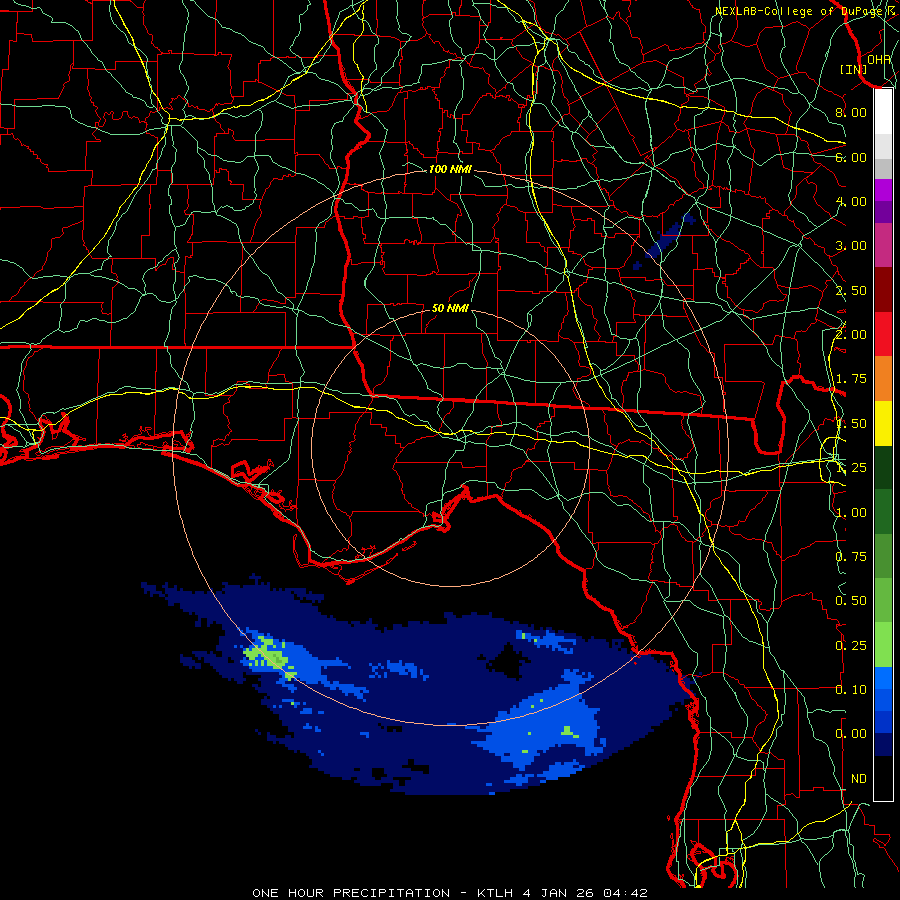Click the 4.00 legend value
Image resolution: width=900 pixels, height=900 pixels.
coord(851,201)
